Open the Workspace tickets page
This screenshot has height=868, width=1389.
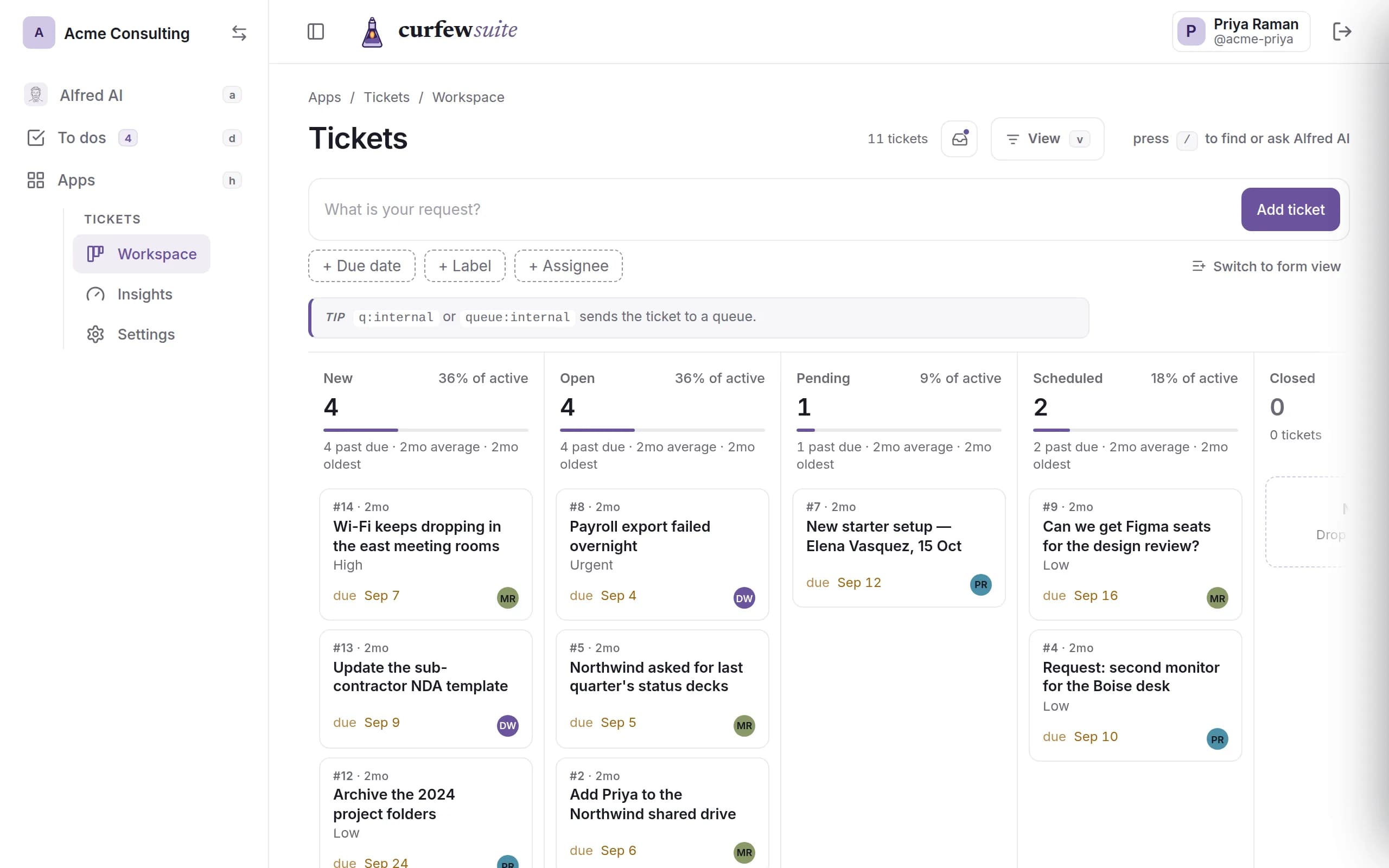(141, 254)
